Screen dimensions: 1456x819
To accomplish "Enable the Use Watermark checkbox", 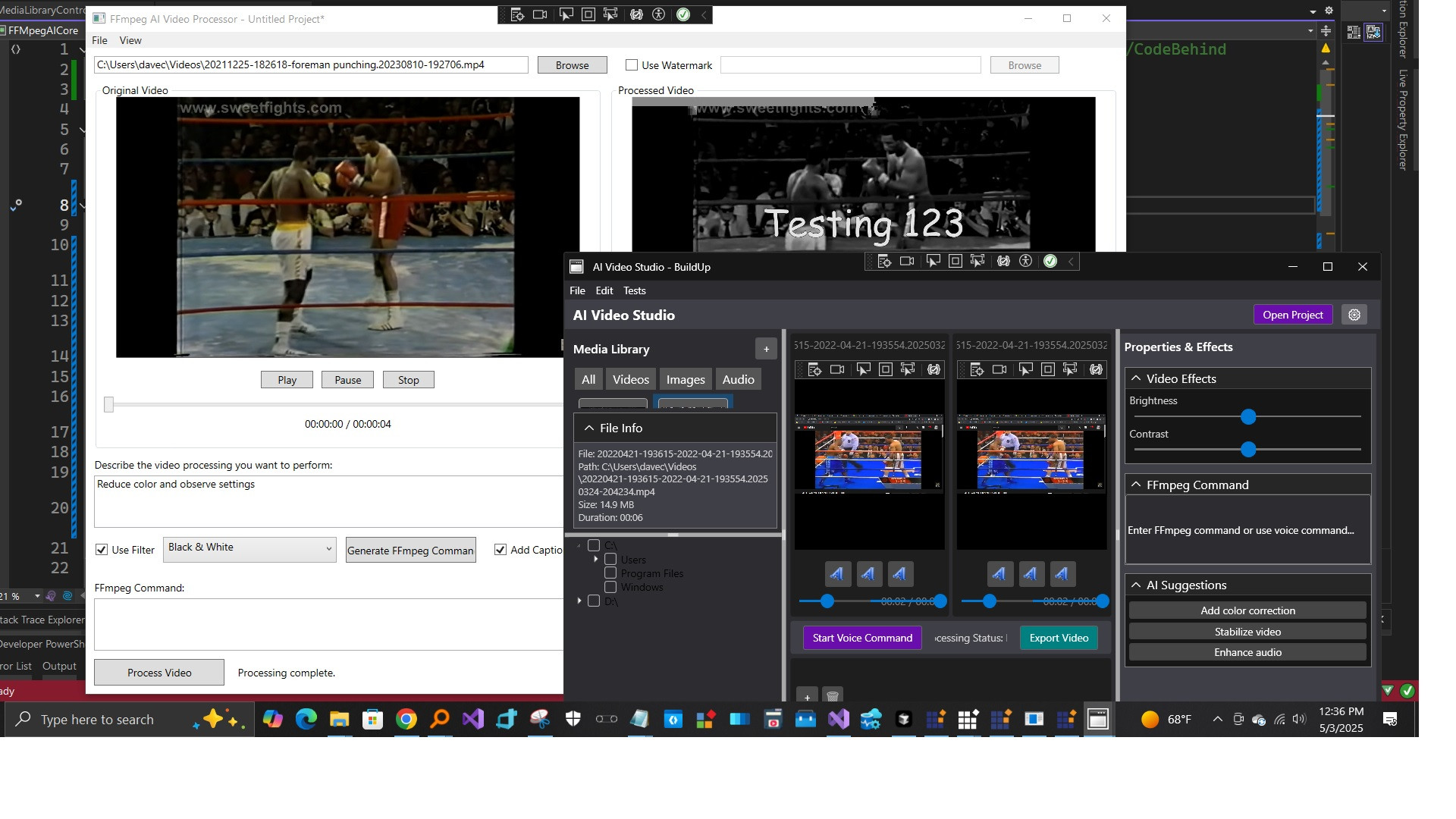I will (x=631, y=65).
